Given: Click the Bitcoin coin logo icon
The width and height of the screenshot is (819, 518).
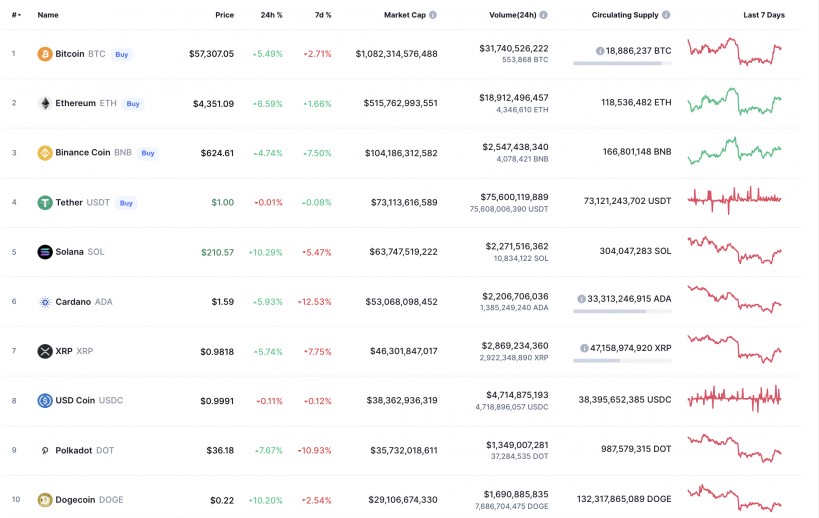Looking at the screenshot, I should click(x=45, y=54).
